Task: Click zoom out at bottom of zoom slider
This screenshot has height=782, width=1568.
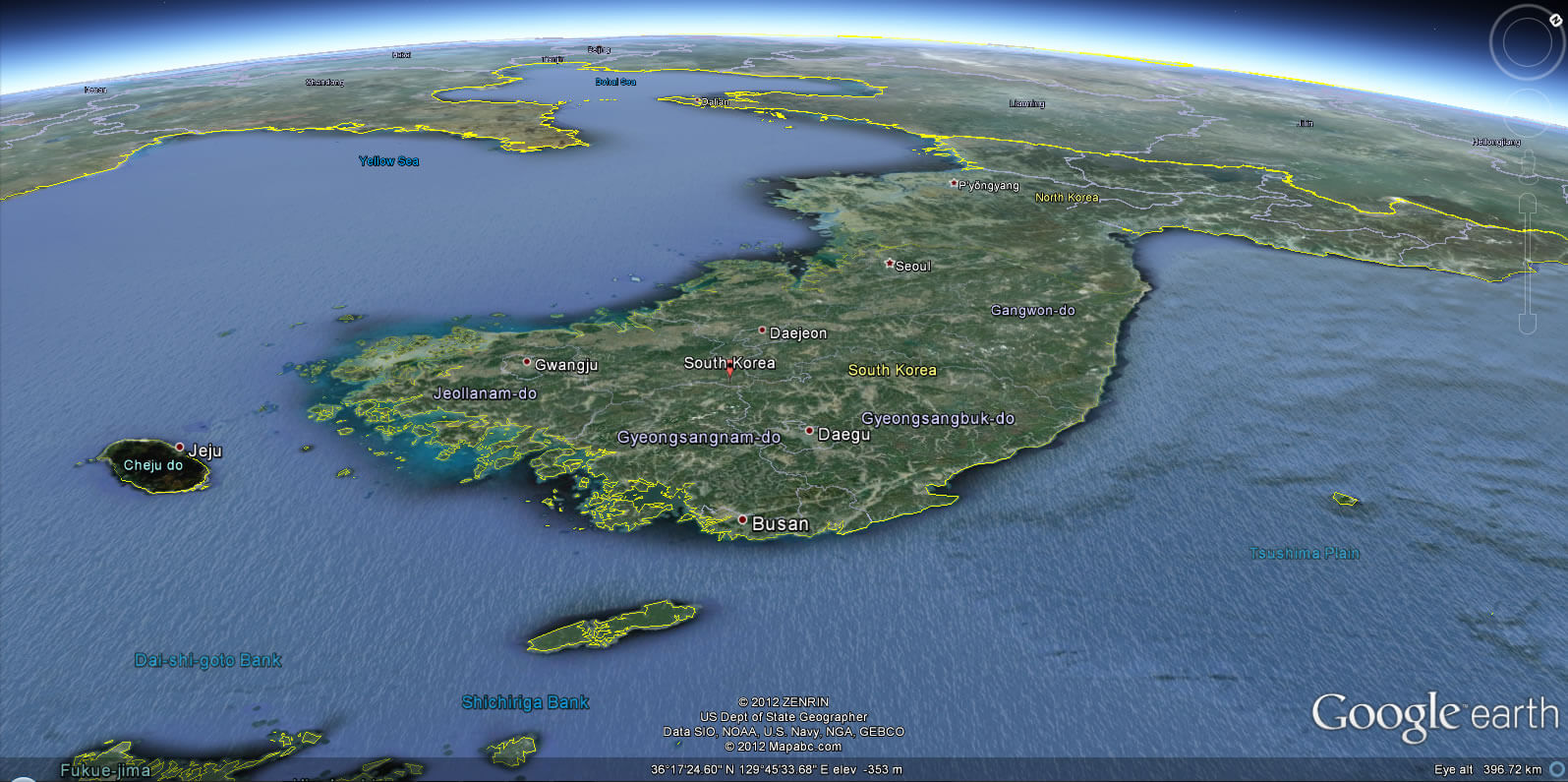Action: pos(1528,324)
